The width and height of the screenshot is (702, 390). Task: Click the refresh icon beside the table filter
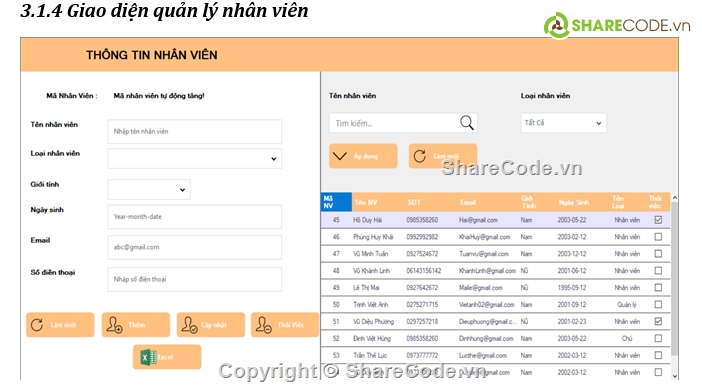click(419, 156)
